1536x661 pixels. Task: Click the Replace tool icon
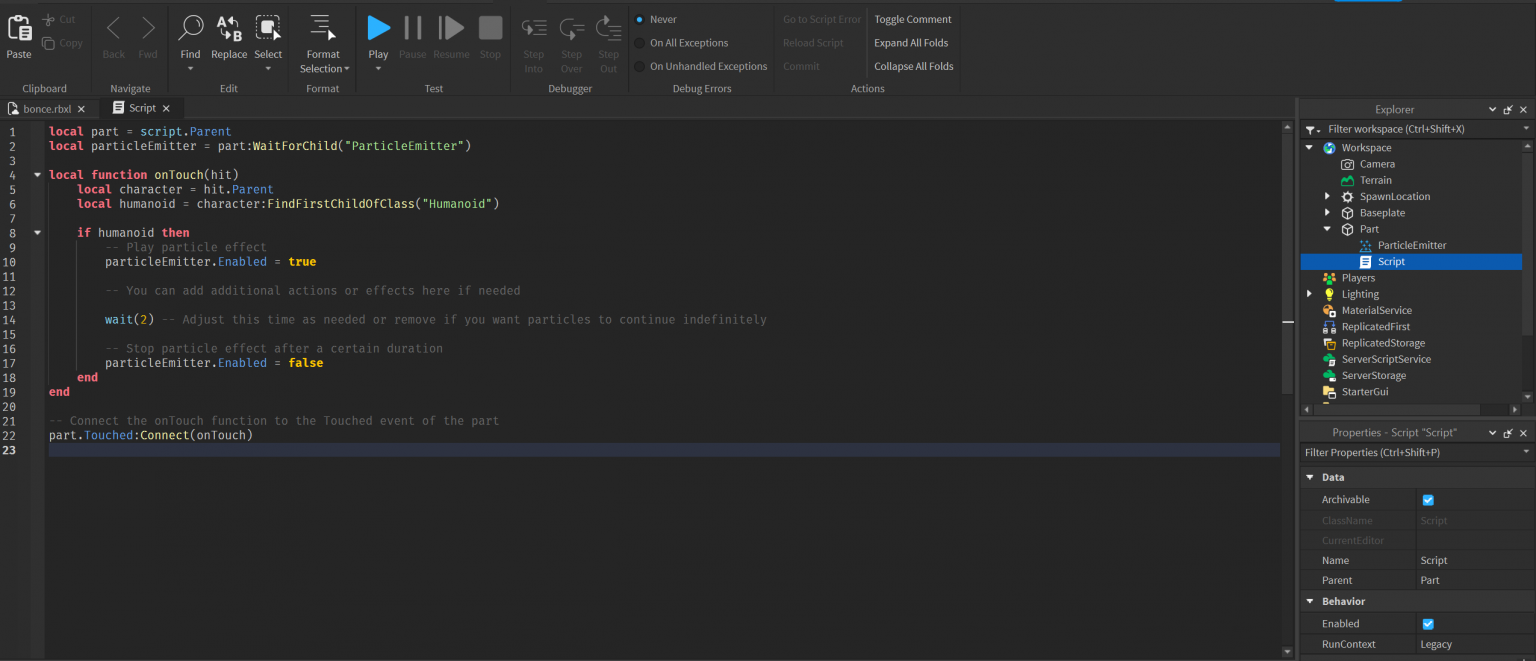(229, 29)
